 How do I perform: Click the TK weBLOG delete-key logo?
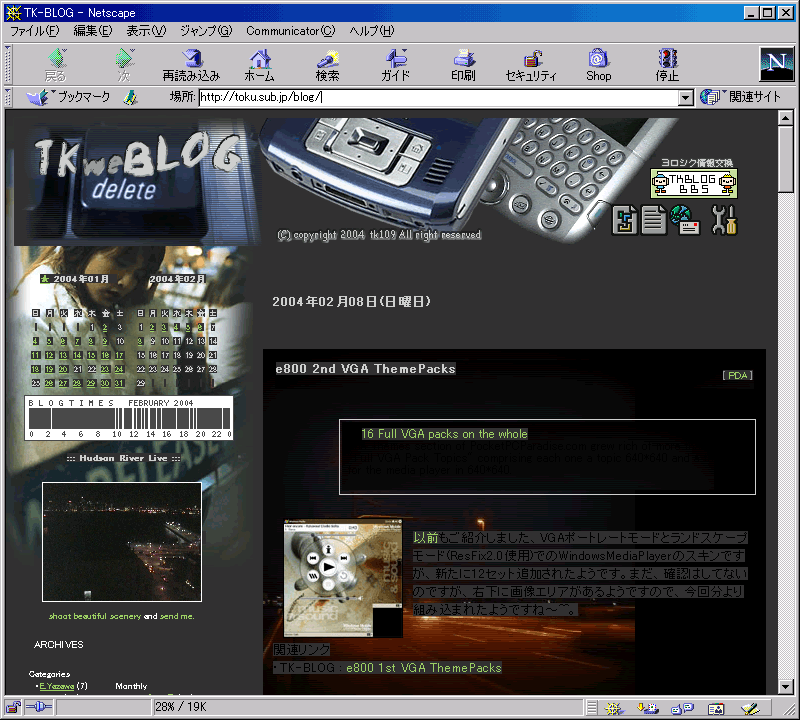click(x=138, y=182)
